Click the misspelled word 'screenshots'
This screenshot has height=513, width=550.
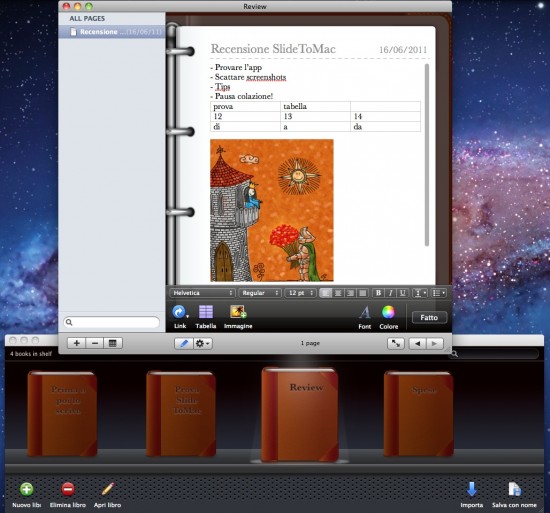pos(266,77)
